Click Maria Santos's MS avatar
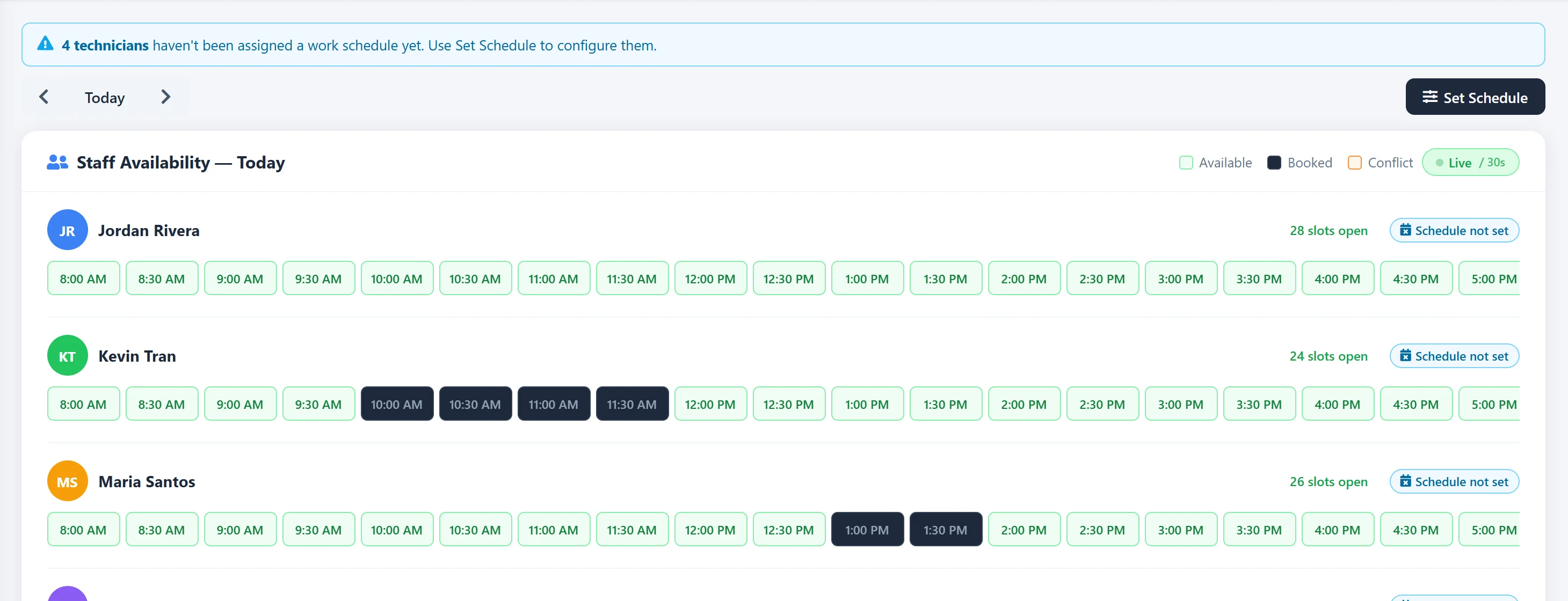This screenshot has width=1568, height=601. click(68, 481)
